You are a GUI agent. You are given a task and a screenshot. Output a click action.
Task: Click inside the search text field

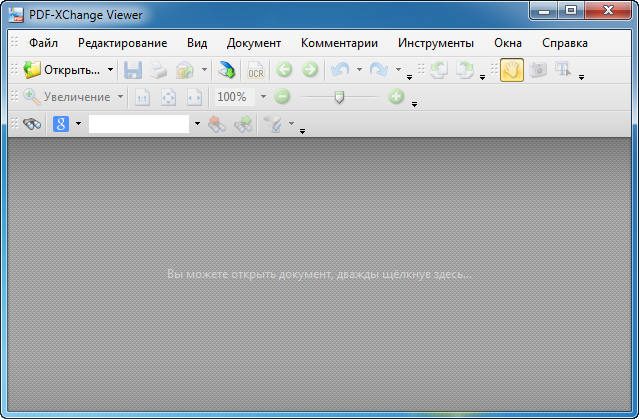[x=139, y=125]
